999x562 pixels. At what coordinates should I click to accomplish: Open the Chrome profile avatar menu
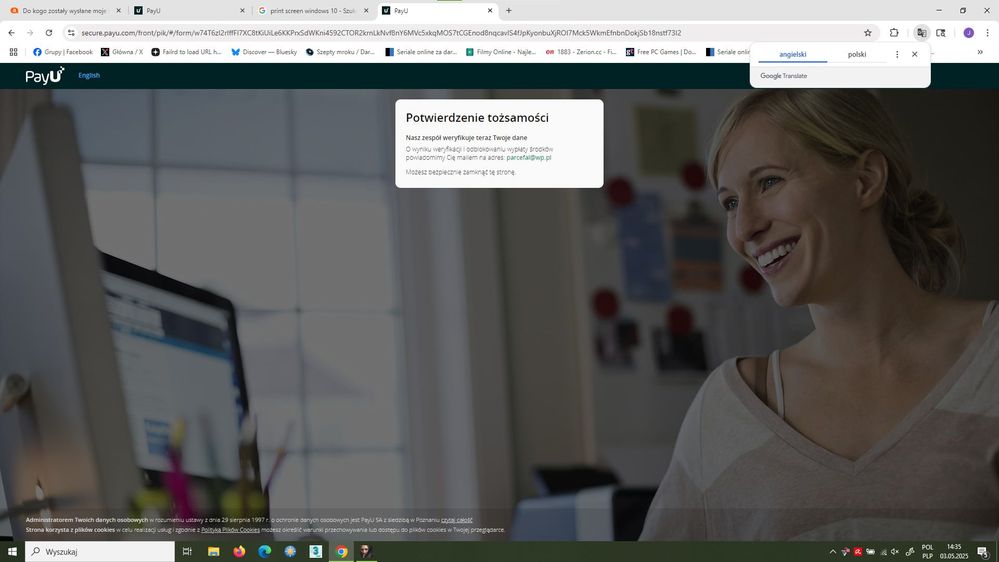pyautogui.click(x=968, y=33)
